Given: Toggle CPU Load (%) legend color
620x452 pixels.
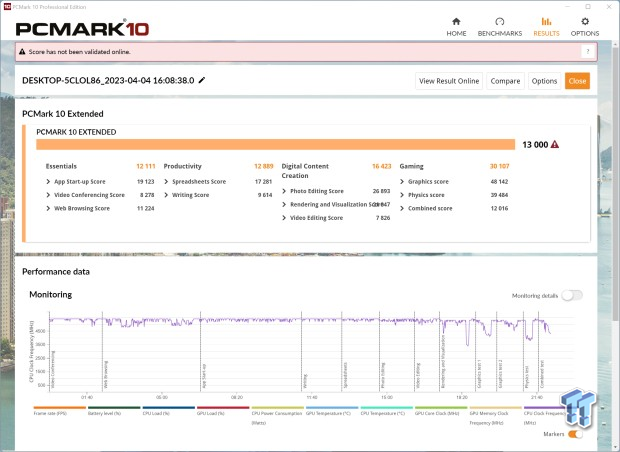Looking at the screenshot, I should [168, 407].
